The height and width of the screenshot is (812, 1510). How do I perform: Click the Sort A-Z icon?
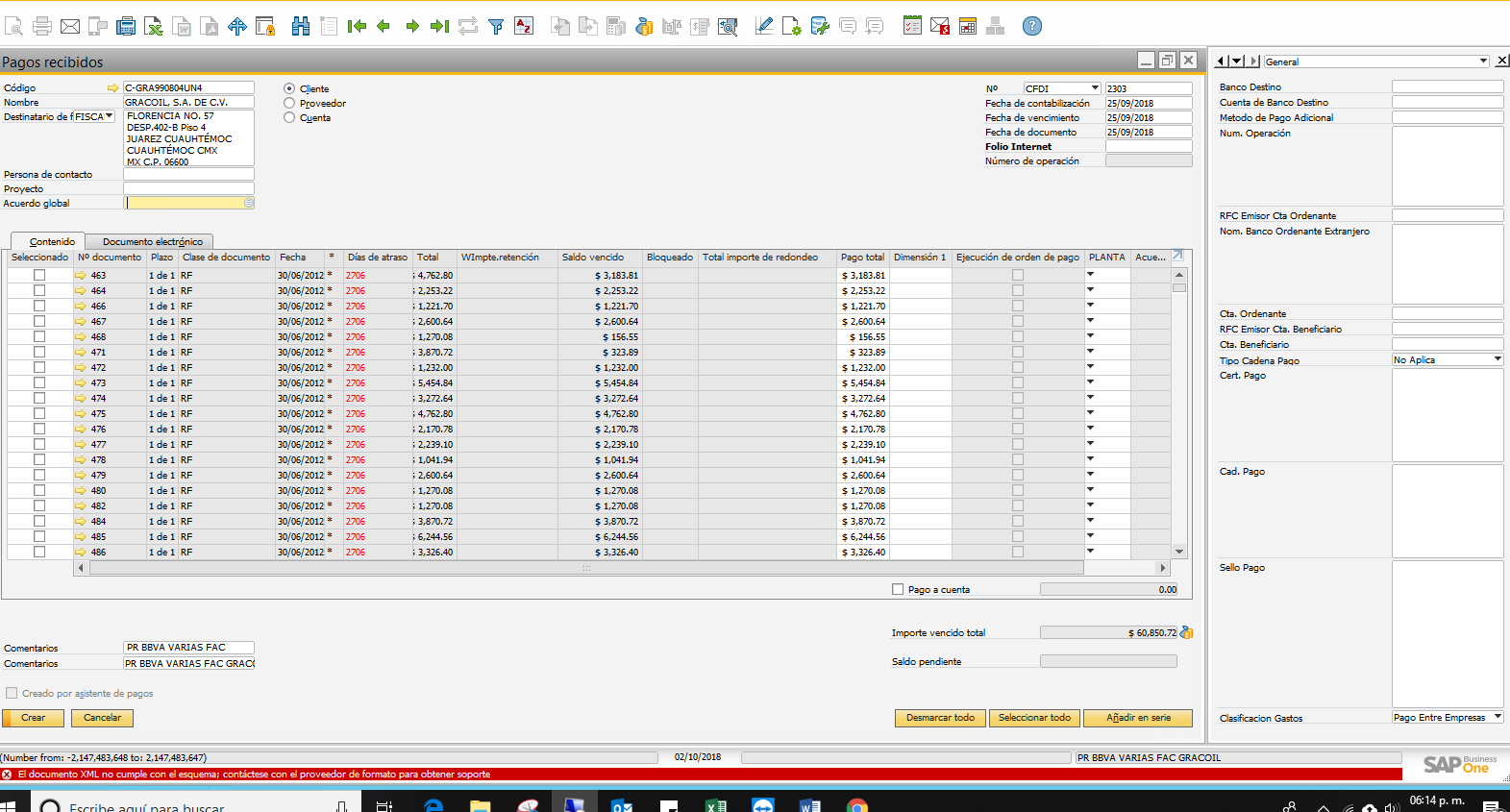click(524, 26)
